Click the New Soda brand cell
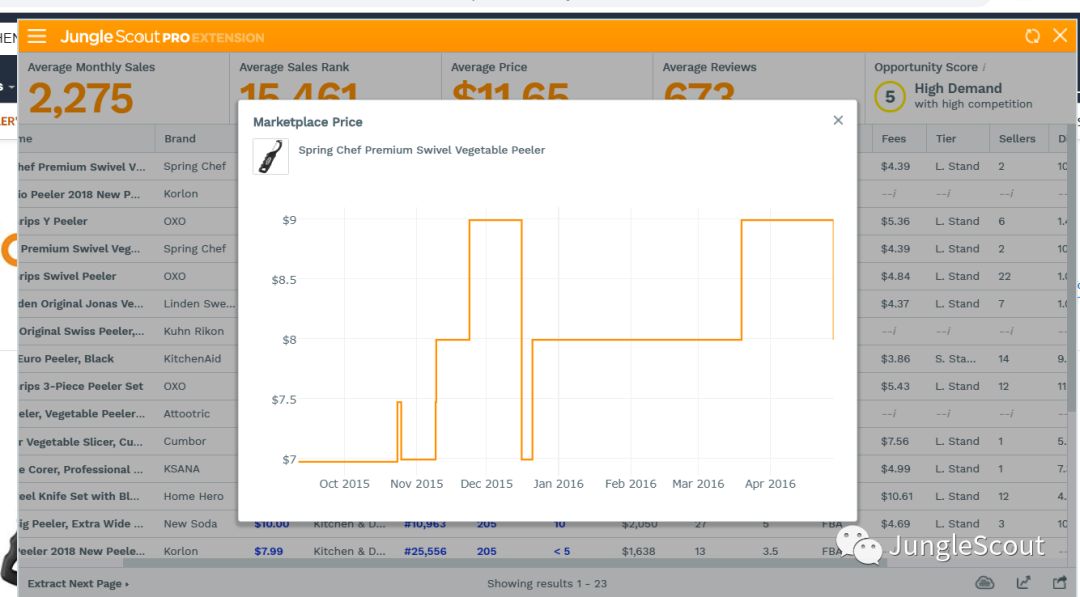Image resolution: width=1080 pixels, height=597 pixels. click(190, 524)
